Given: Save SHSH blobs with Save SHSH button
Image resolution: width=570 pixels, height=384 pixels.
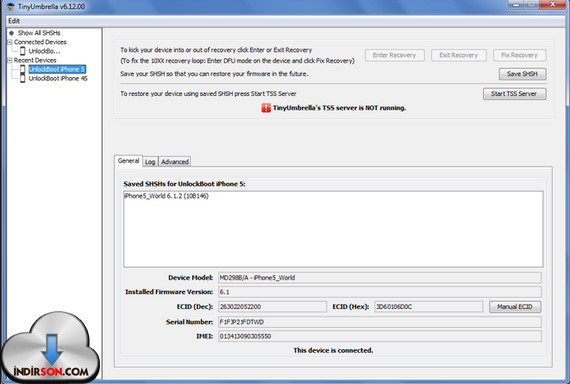Looking at the screenshot, I should (522, 74).
